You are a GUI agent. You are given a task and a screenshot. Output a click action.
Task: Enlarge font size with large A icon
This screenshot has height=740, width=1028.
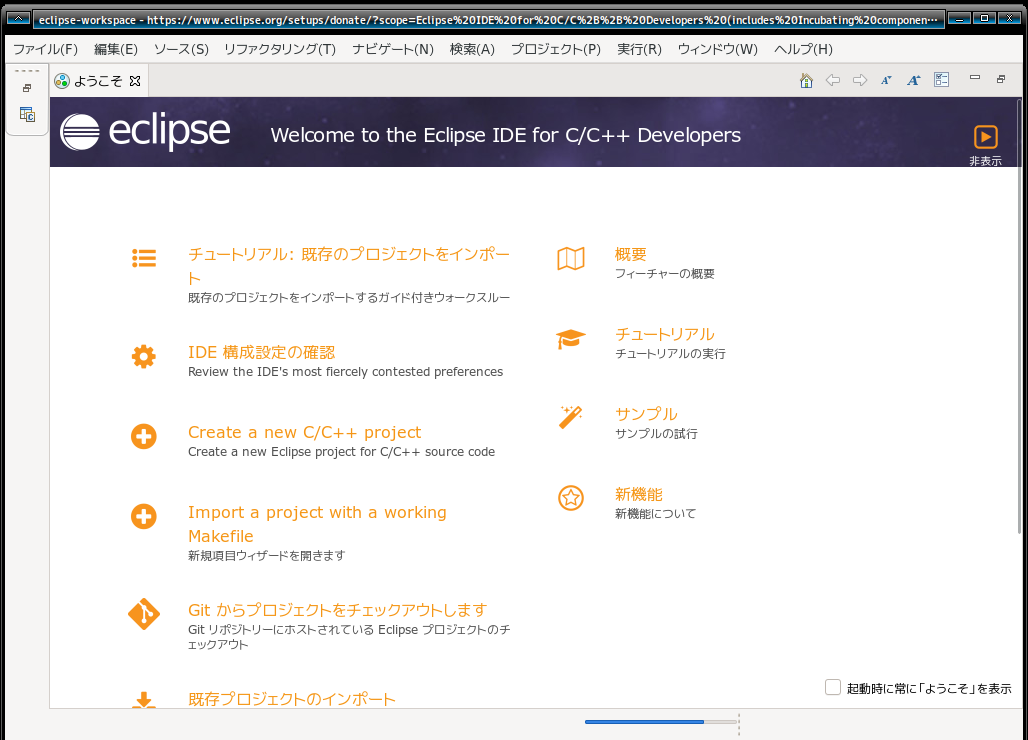(x=914, y=80)
